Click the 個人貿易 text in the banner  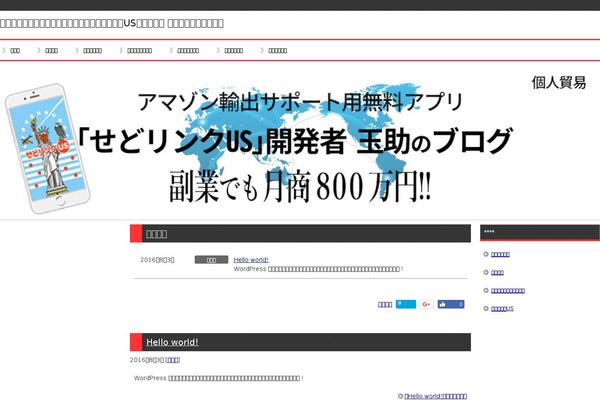[559, 82]
